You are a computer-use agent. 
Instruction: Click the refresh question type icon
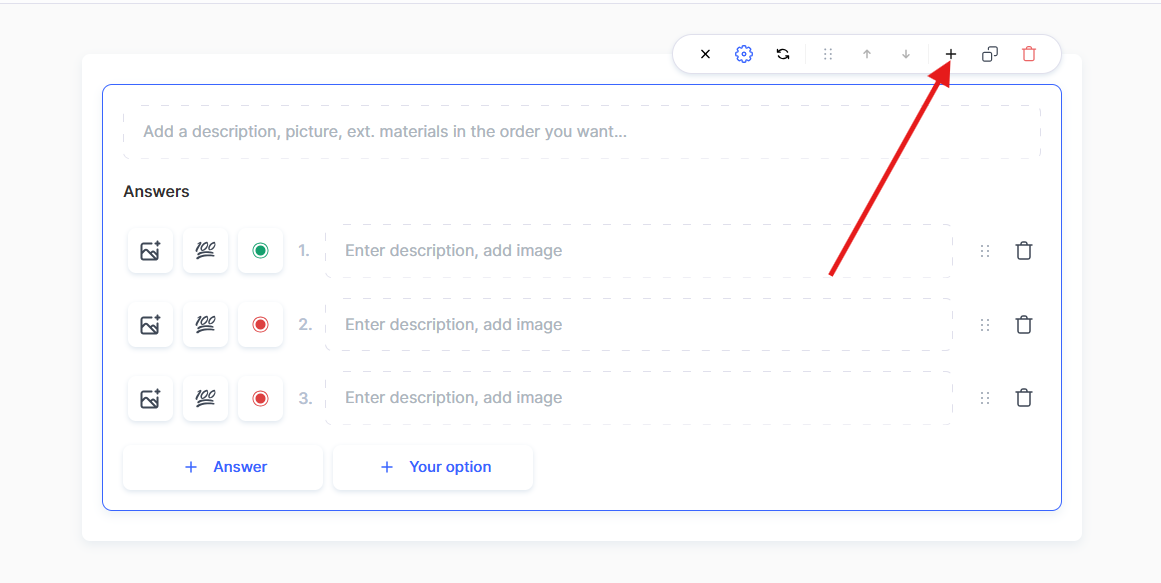tap(783, 54)
